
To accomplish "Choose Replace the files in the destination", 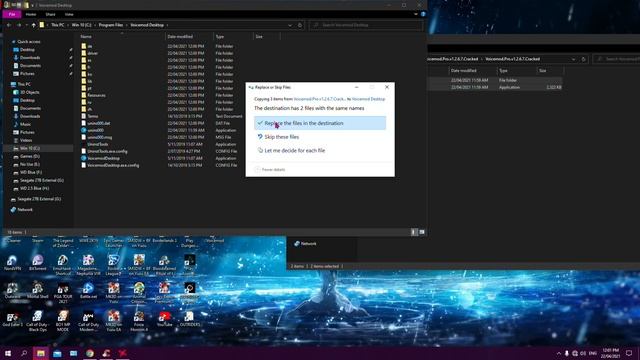I will [320, 123].
